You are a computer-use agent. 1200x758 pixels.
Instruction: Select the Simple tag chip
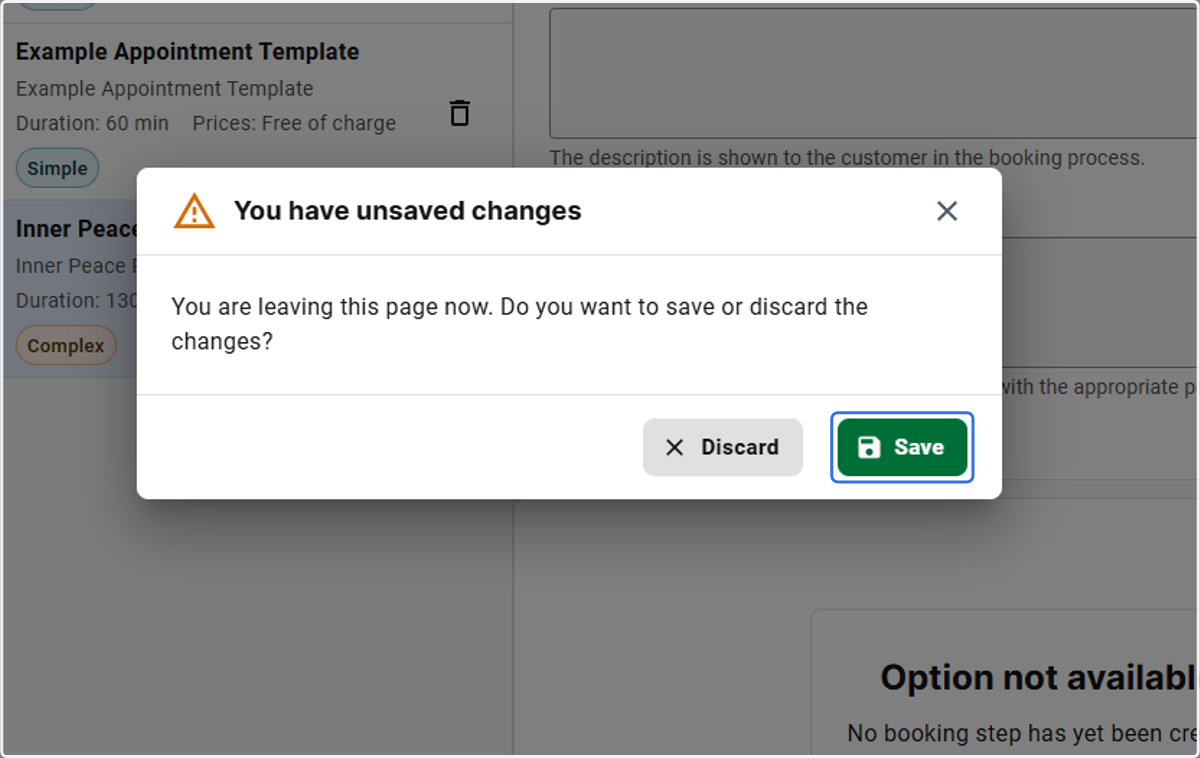pos(57,168)
